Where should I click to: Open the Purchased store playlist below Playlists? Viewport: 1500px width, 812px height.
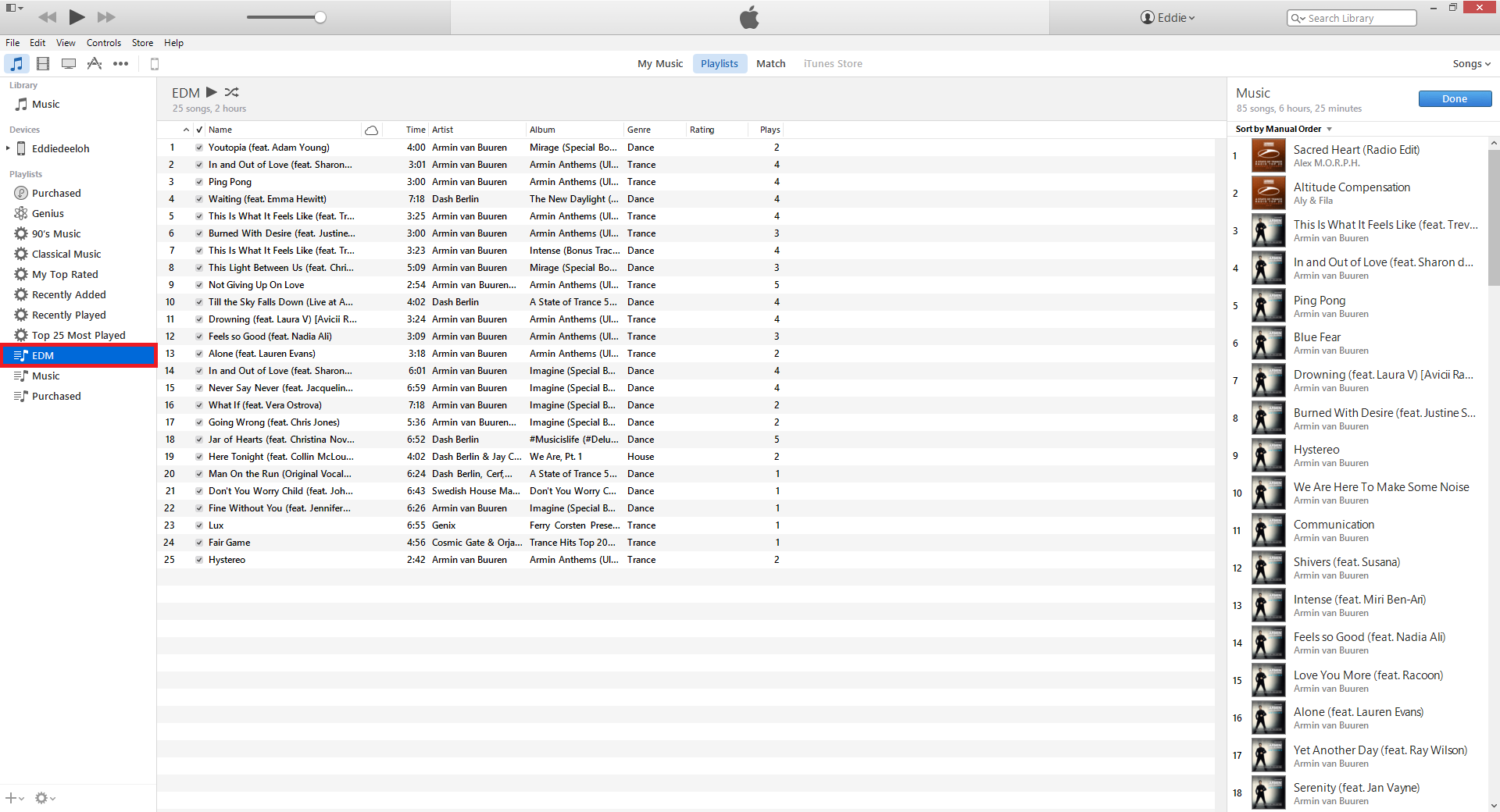56,193
